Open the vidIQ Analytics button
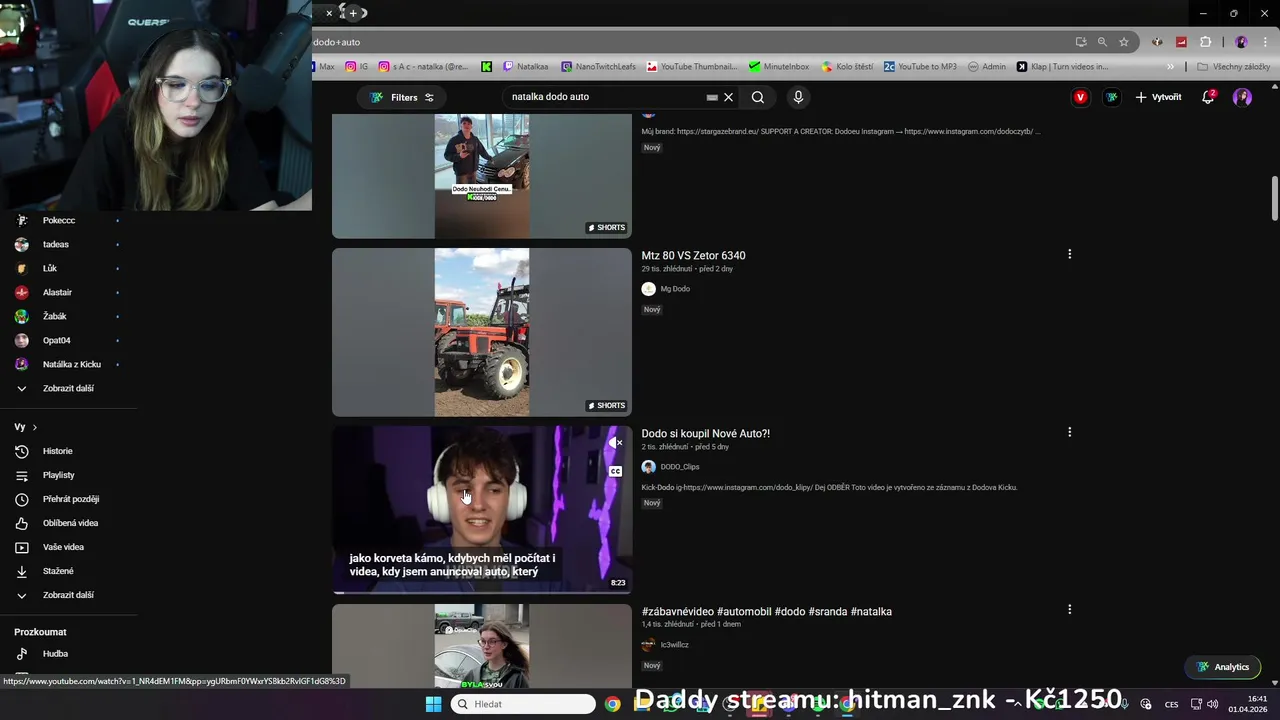This screenshot has height=720, width=1280. point(1222,667)
